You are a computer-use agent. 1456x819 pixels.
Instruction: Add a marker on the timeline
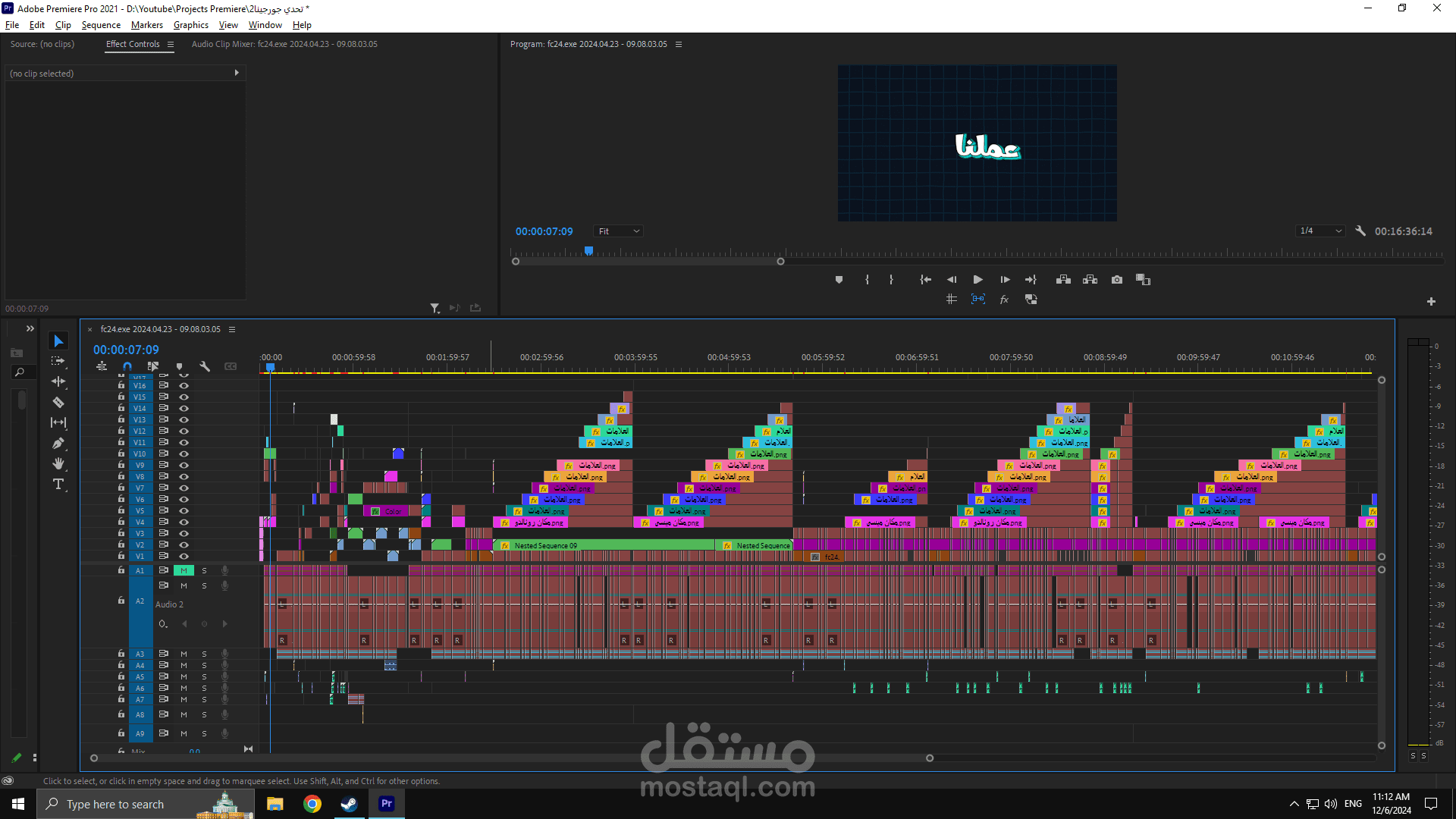tap(180, 366)
